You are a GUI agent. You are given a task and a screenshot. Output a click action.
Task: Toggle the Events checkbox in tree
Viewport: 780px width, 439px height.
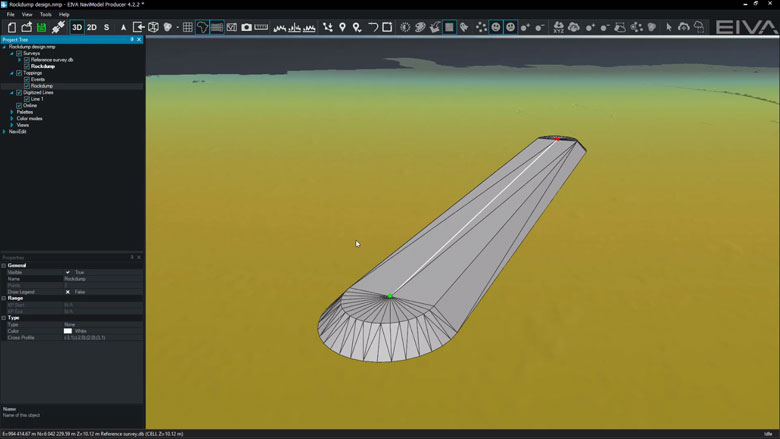click(x=26, y=79)
